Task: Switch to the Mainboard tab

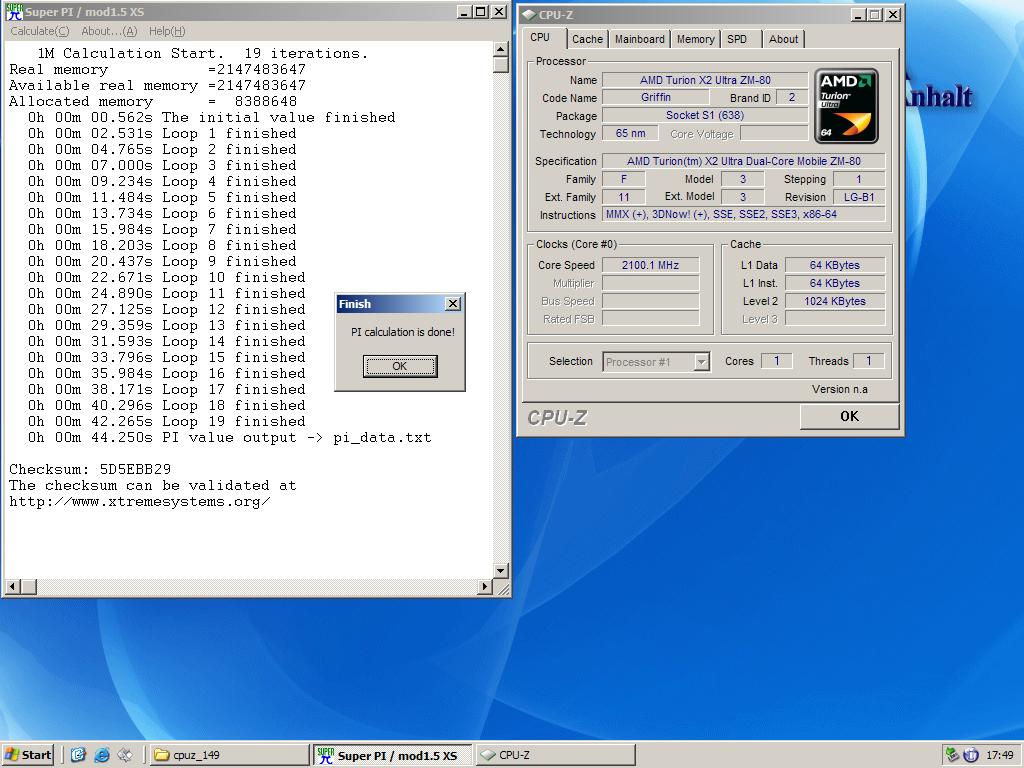Action: (x=639, y=39)
